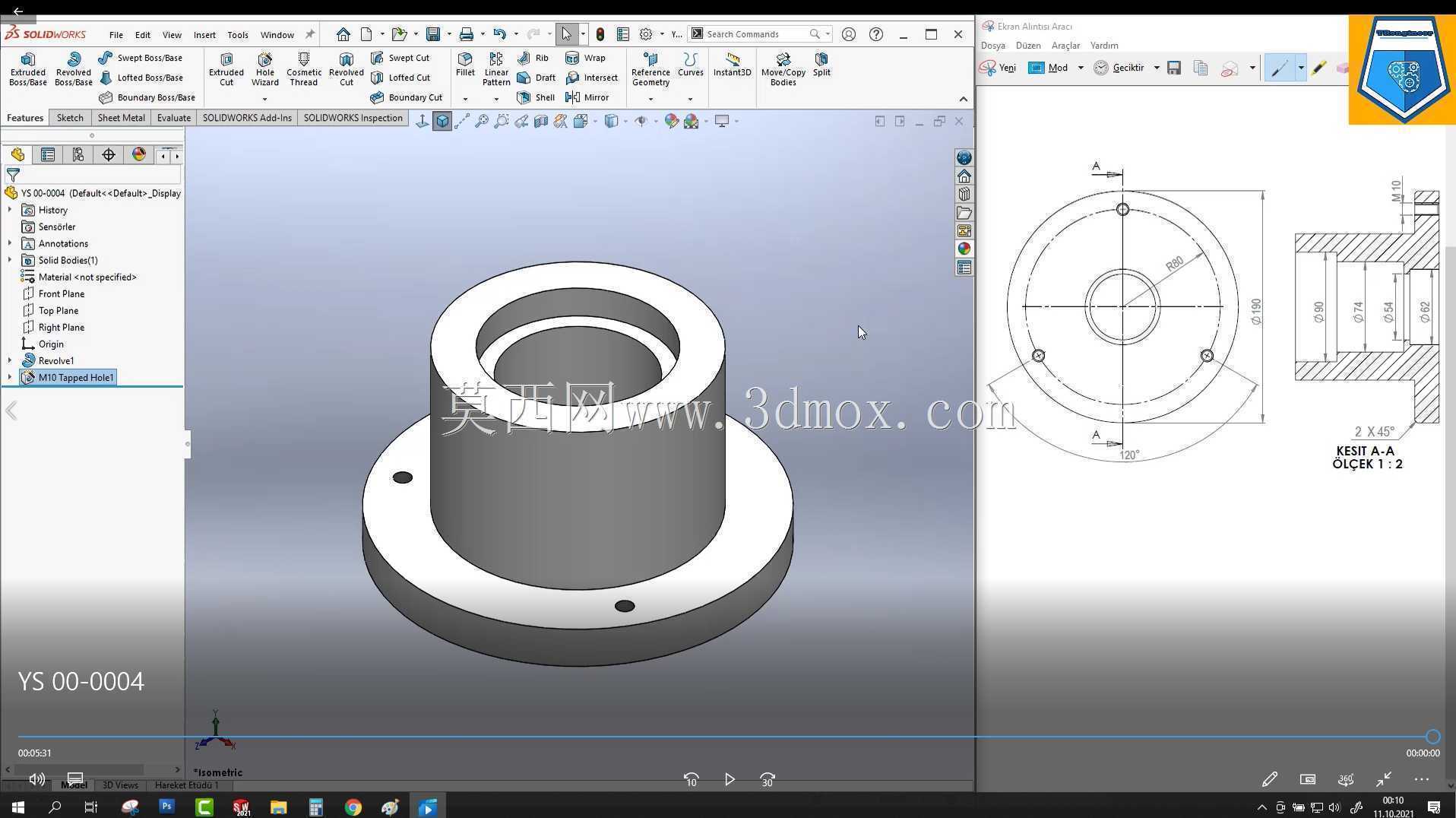Click the Zoom to Fit icon
The width and height of the screenshot is (1456, 818).
coord(482,122)
